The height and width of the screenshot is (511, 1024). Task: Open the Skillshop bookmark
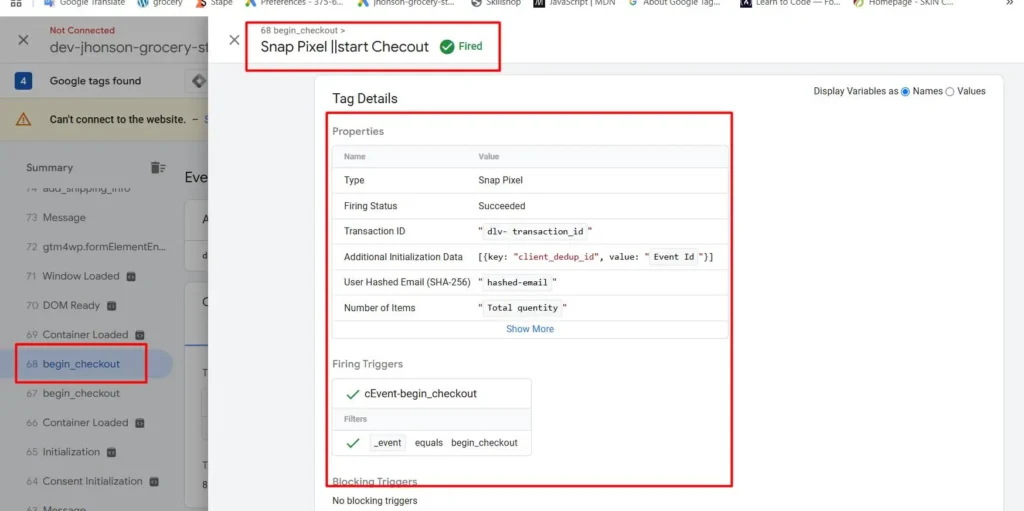pyautogui.click(x=496, y=3)
